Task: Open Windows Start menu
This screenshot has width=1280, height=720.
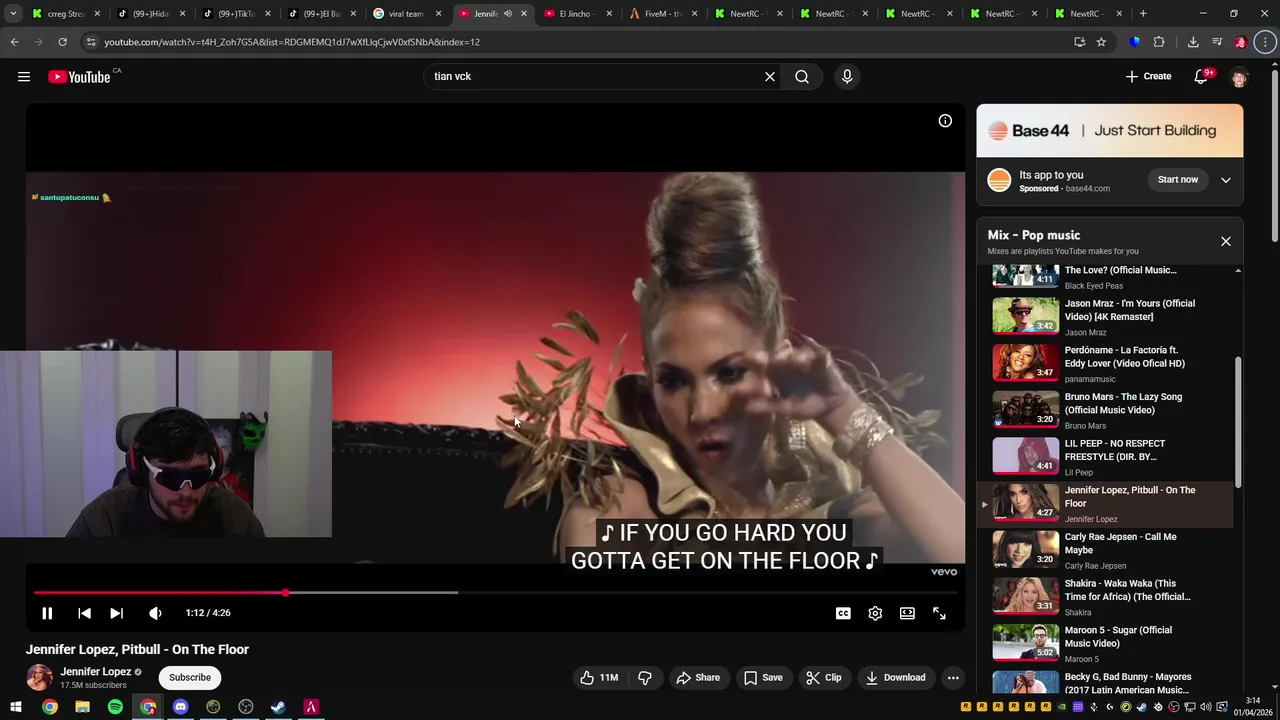Action: tap(16, 707)
